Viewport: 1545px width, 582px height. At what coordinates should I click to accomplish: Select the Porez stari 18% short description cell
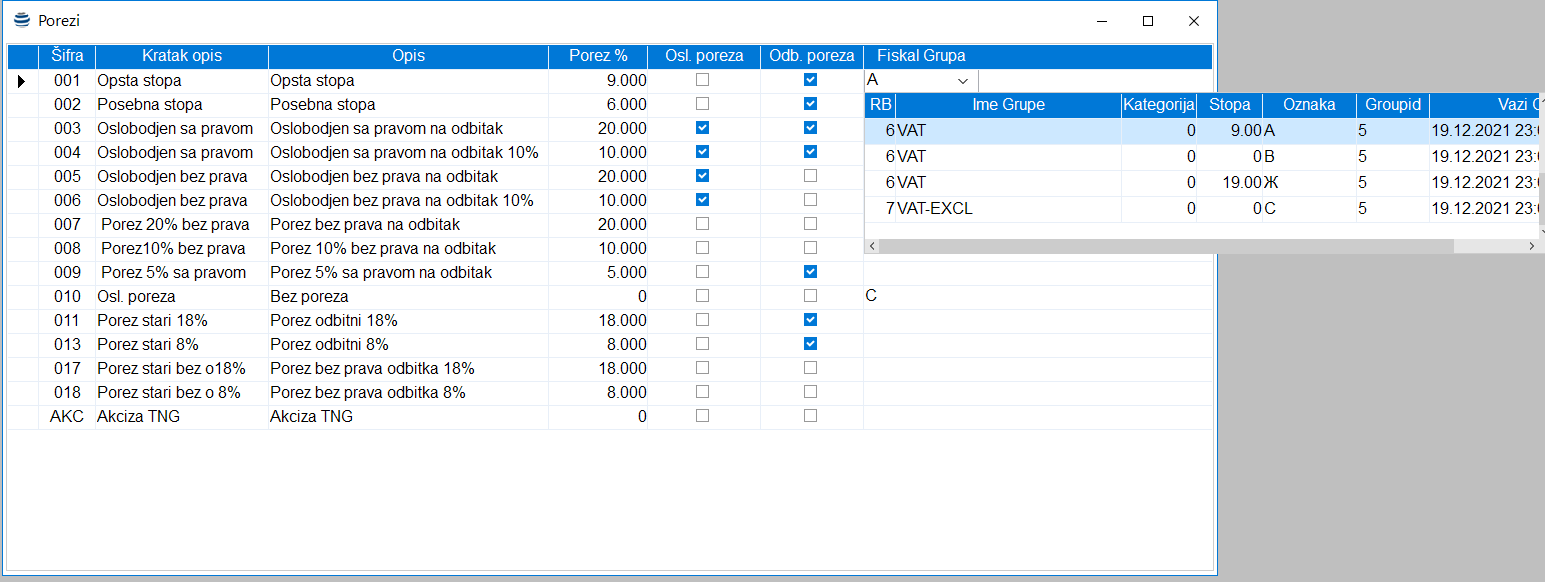coord(181,320)
